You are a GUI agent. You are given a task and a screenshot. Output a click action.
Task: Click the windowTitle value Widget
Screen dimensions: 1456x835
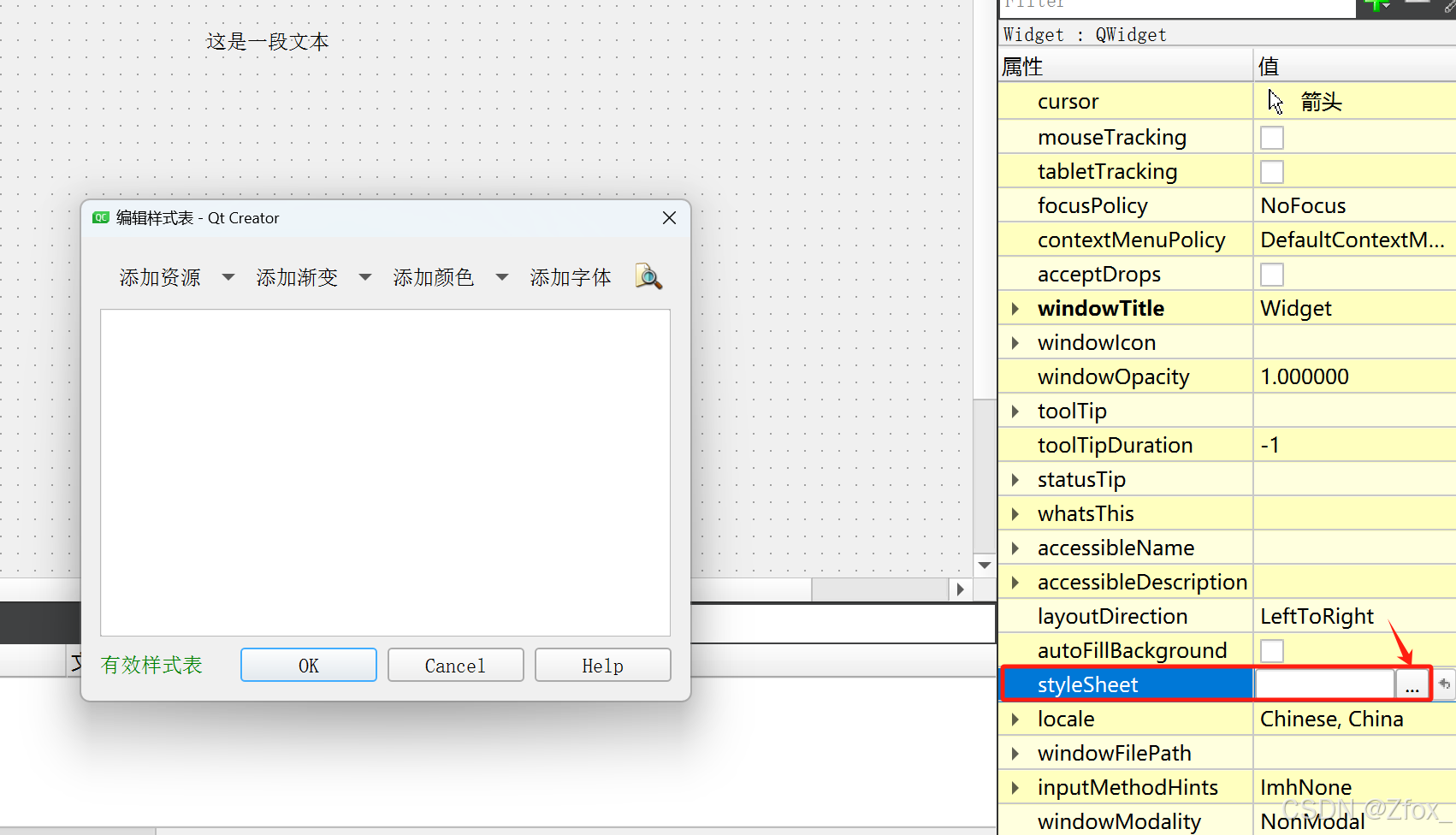point(1296,308)
